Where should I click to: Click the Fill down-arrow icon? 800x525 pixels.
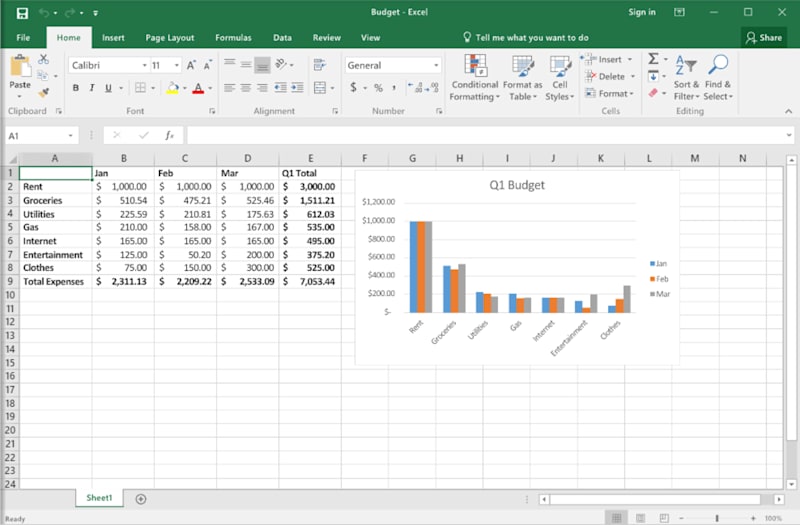click(x=653, y=77)
